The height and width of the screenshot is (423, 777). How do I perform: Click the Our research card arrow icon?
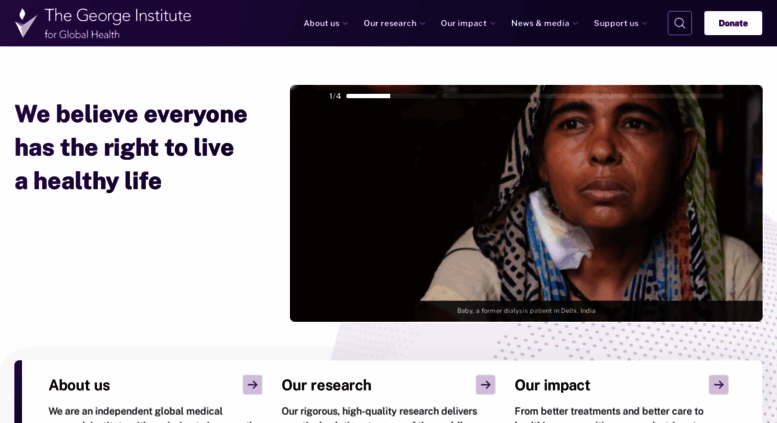click(x=486, y=385)
